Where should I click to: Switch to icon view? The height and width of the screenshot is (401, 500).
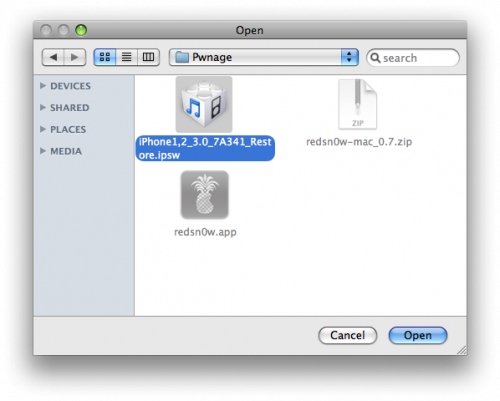point(105,57)
